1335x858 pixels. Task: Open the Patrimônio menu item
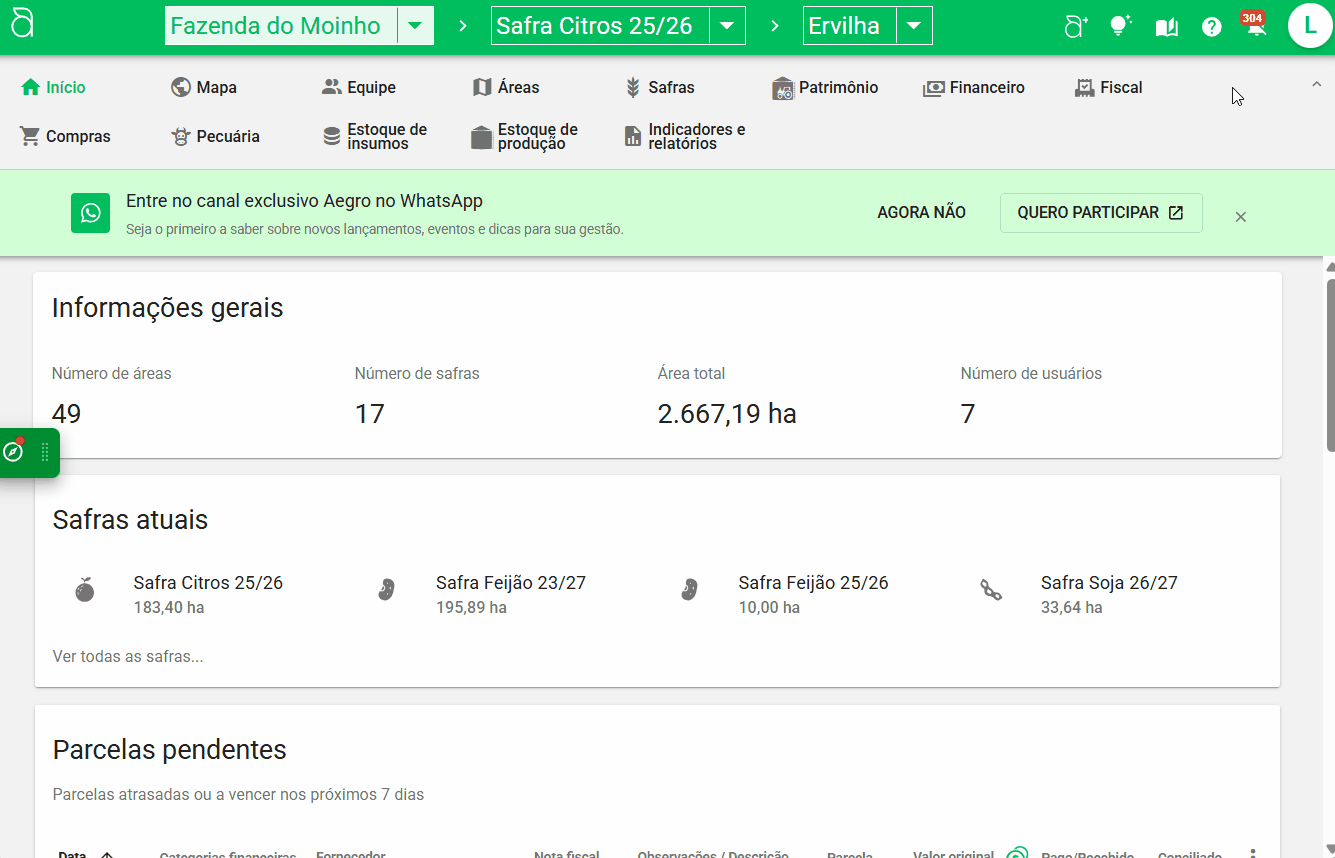[x=825, y=88]
